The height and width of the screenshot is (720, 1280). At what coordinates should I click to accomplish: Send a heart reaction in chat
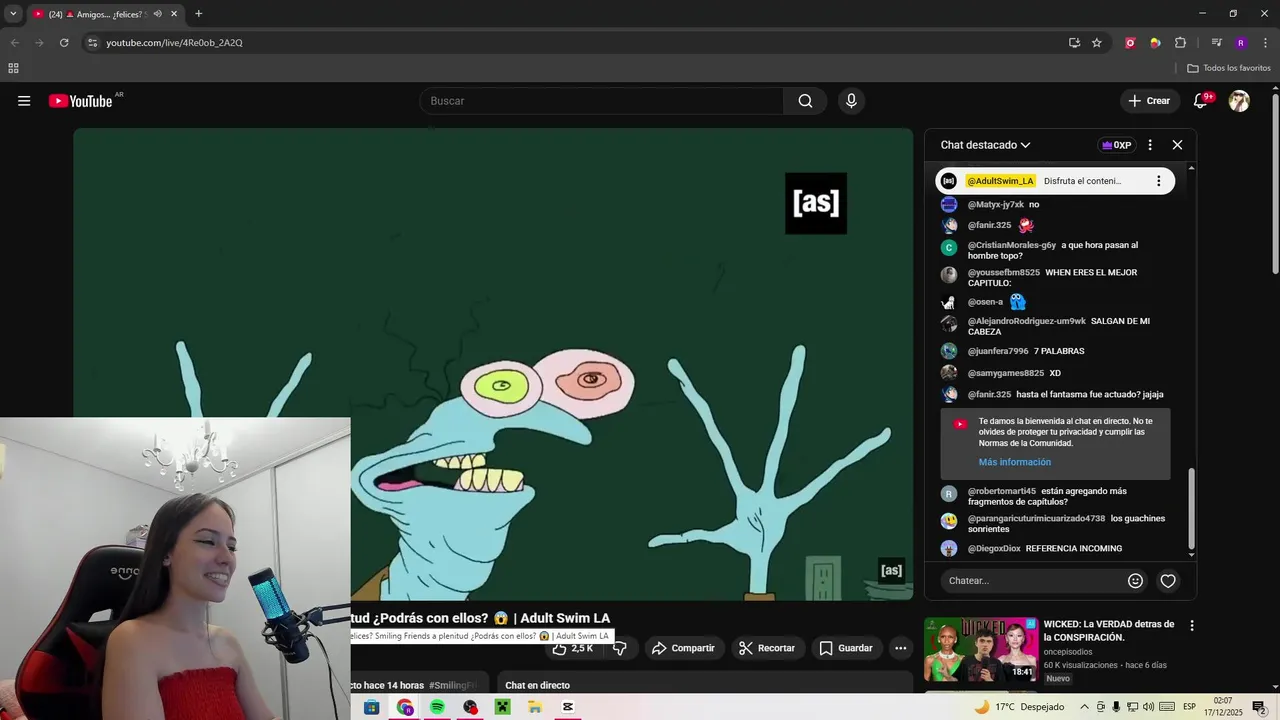click(x=1167, y=581)
